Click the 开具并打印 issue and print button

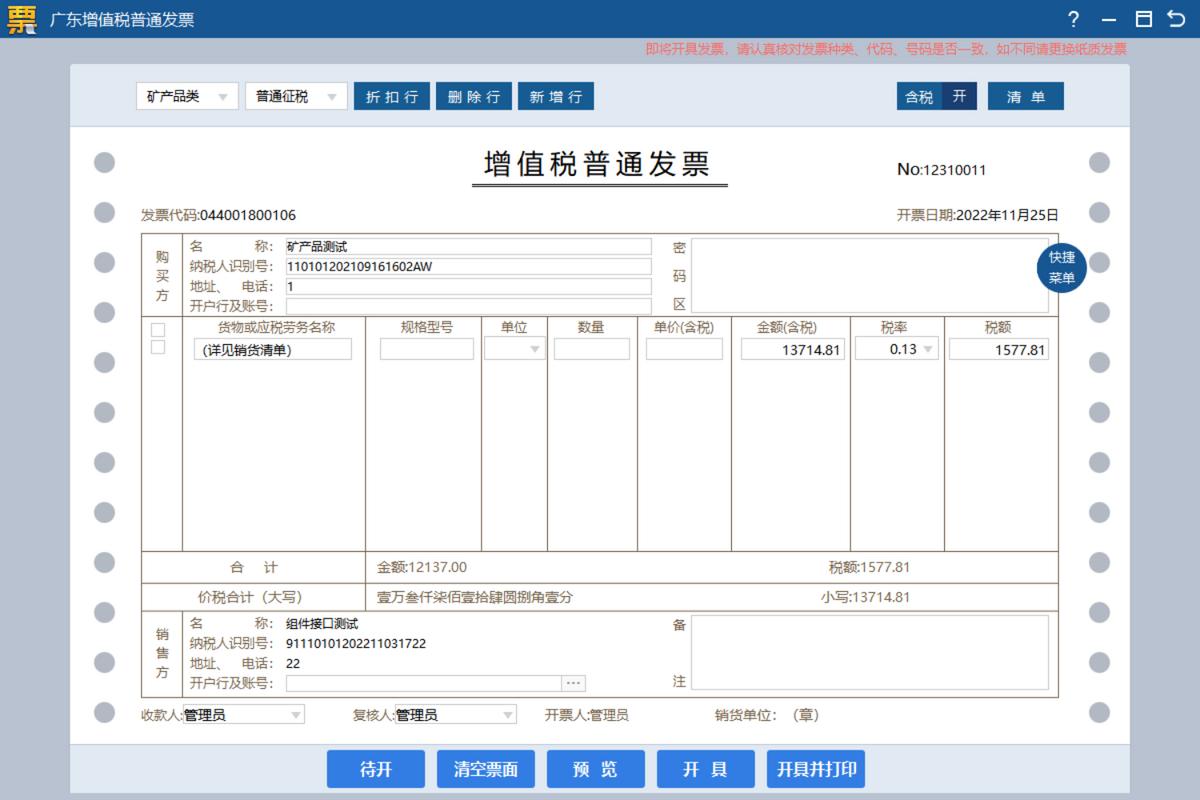[816, 768]
